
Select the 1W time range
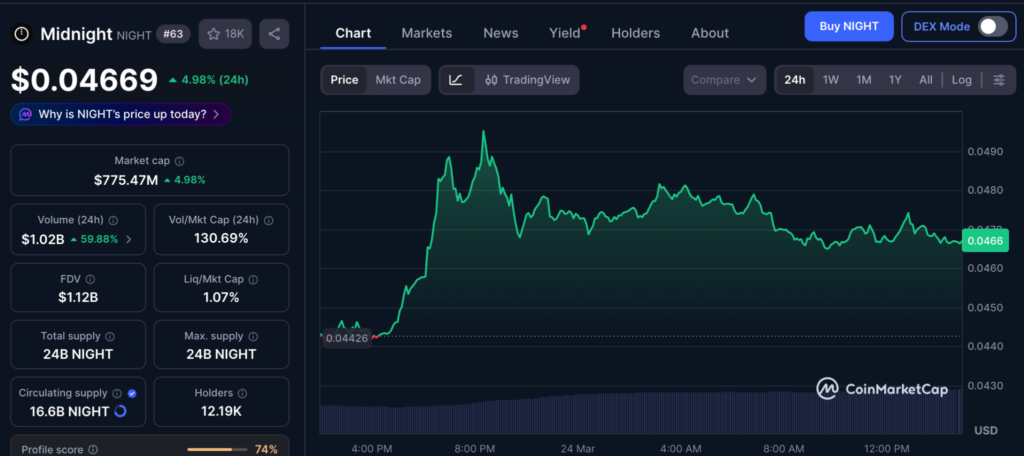(830, 80)
